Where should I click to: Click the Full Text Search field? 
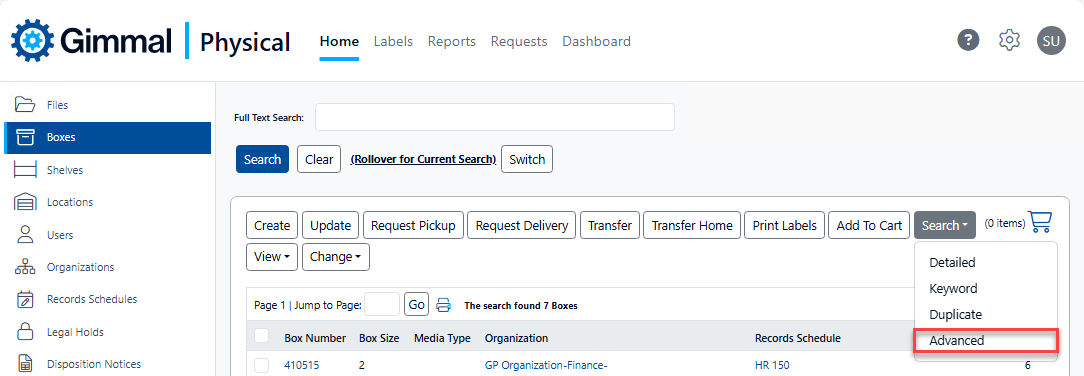click(494, 117)
